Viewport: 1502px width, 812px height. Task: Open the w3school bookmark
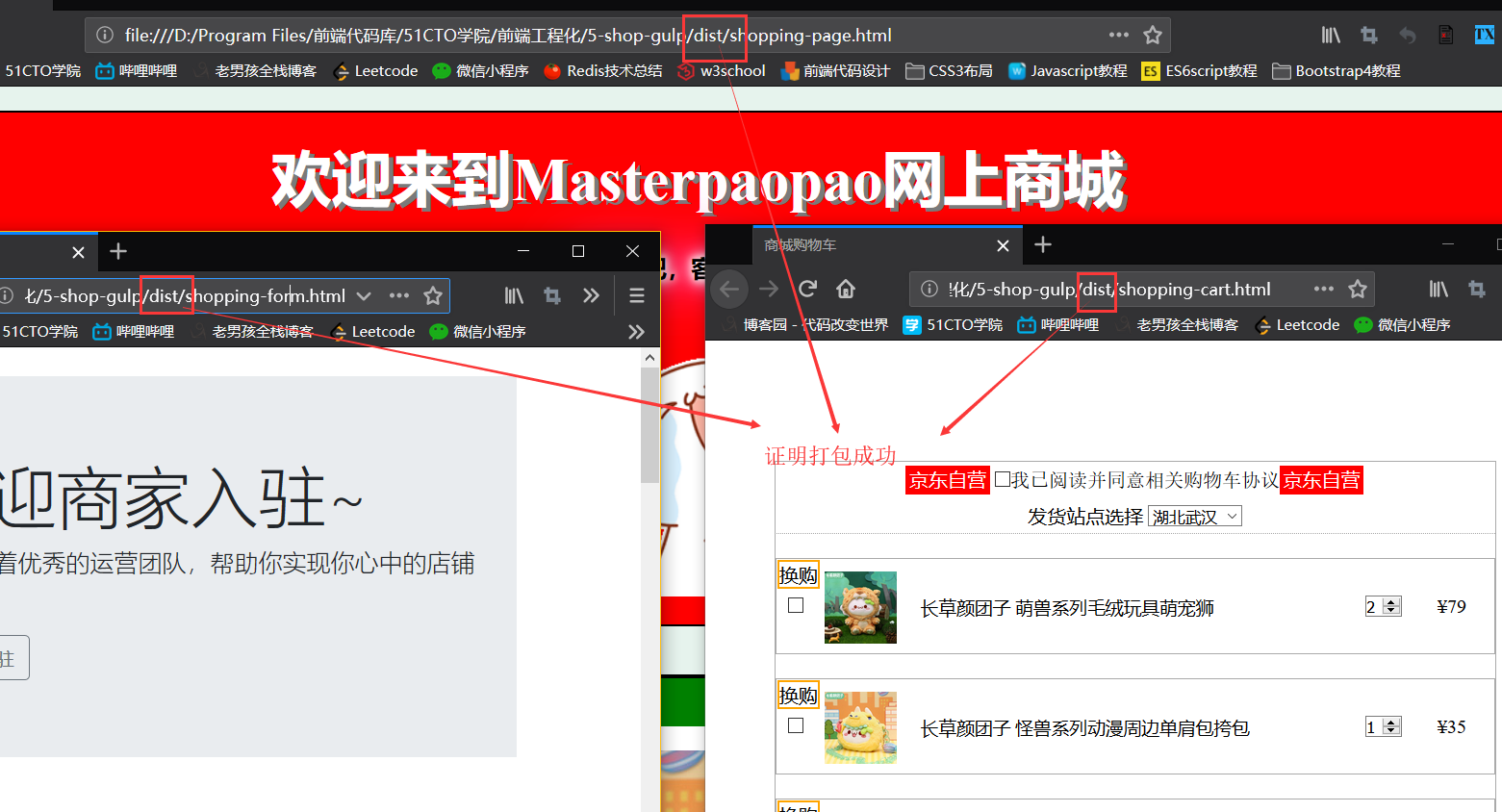(723, 71)
